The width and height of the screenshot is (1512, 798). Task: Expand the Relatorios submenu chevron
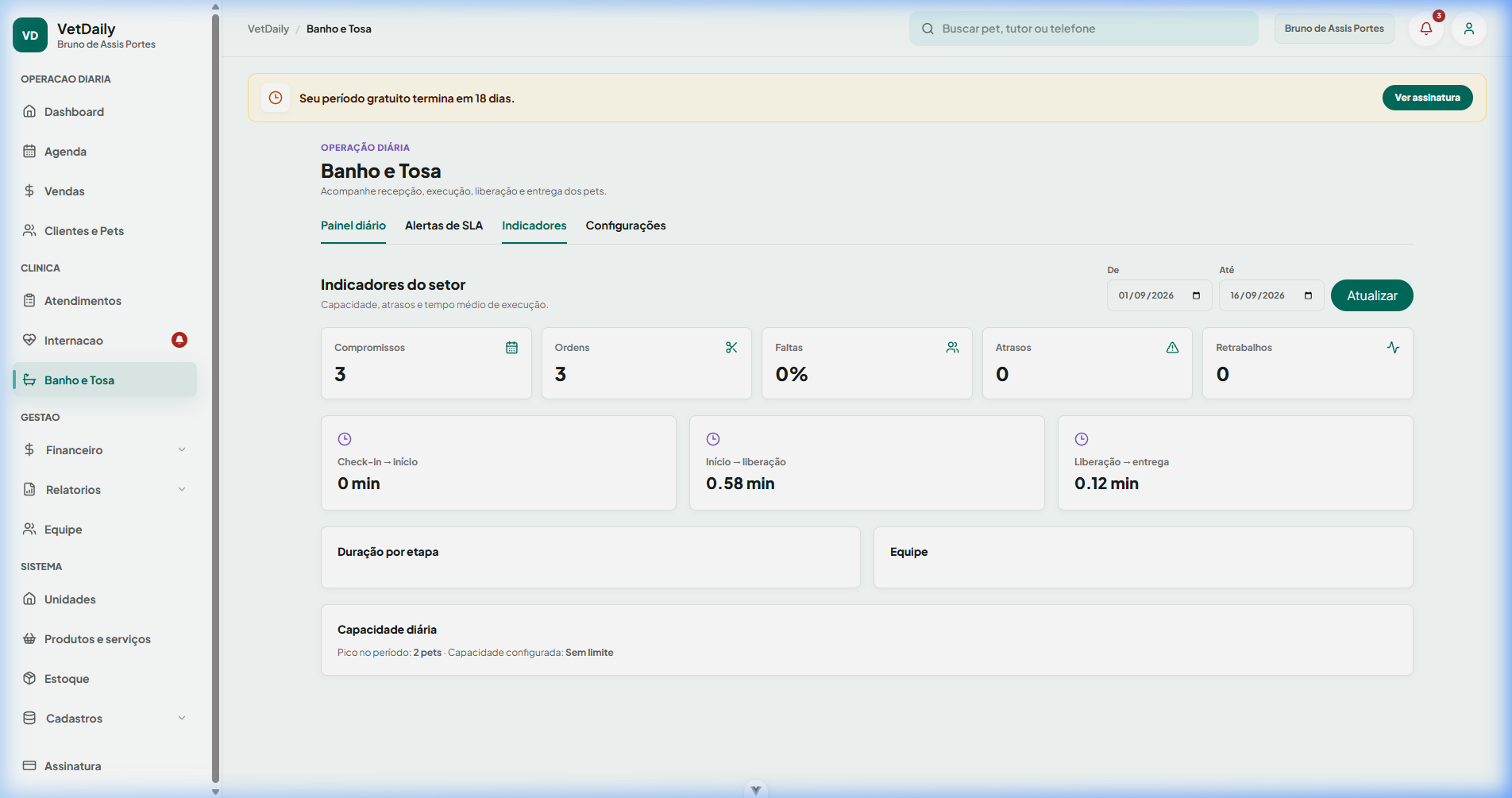tap(182, 489)
